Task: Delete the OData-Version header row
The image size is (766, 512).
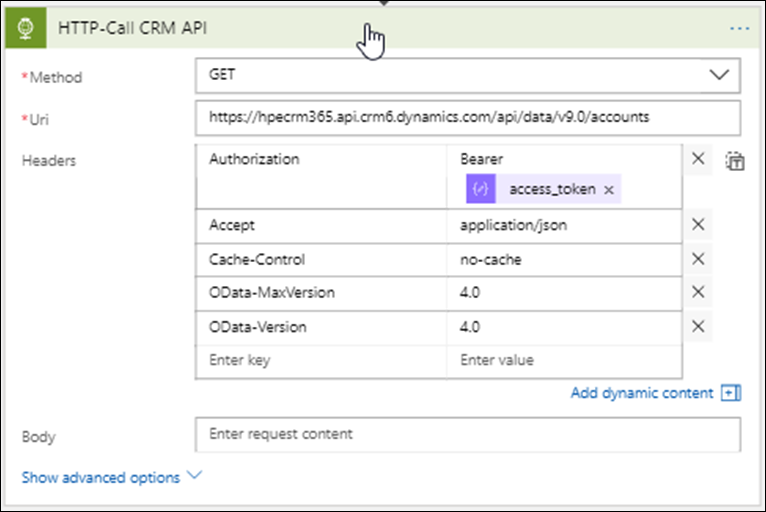Action: coord(698,326)
